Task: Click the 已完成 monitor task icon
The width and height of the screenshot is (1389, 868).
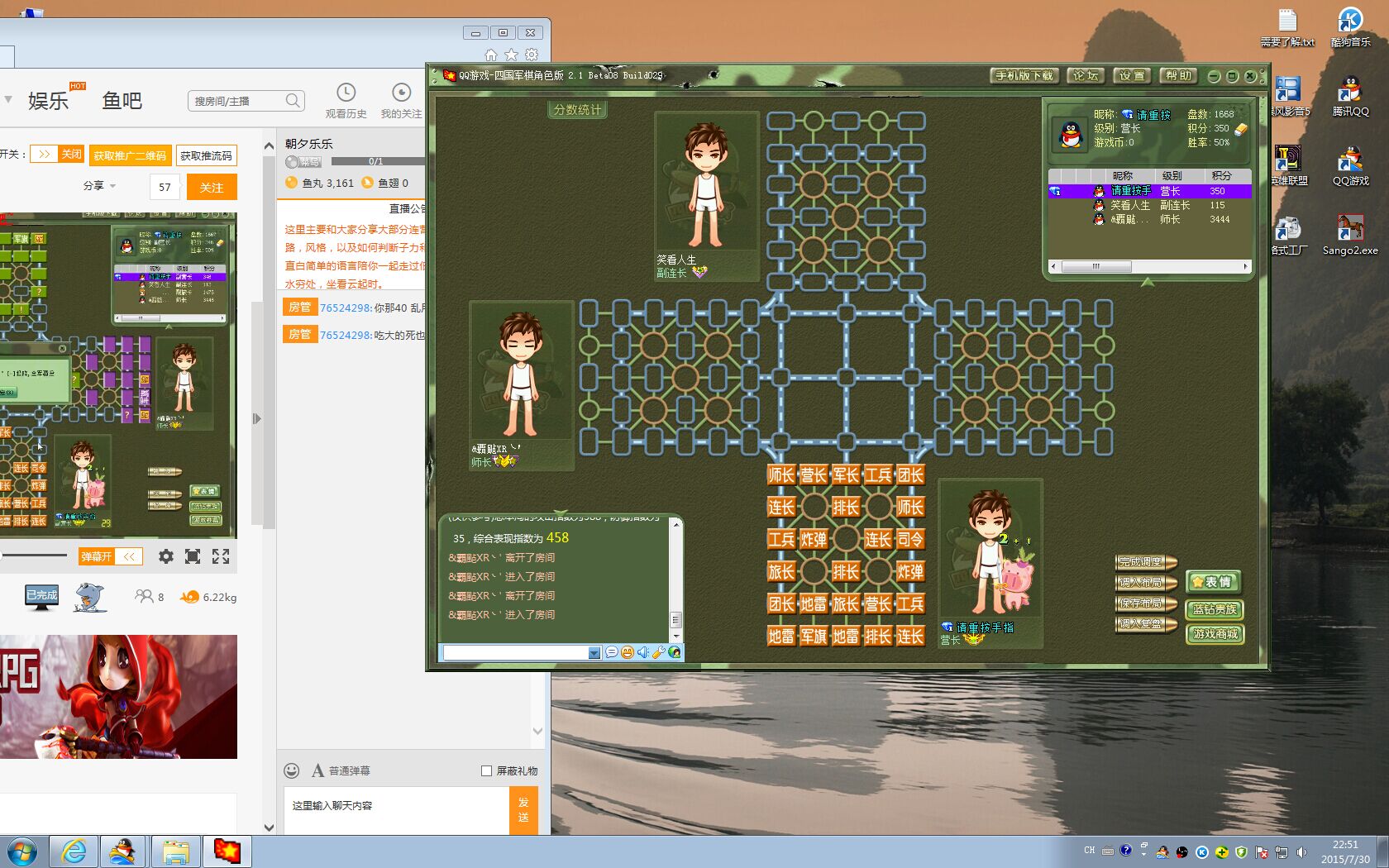Action: 41,596
